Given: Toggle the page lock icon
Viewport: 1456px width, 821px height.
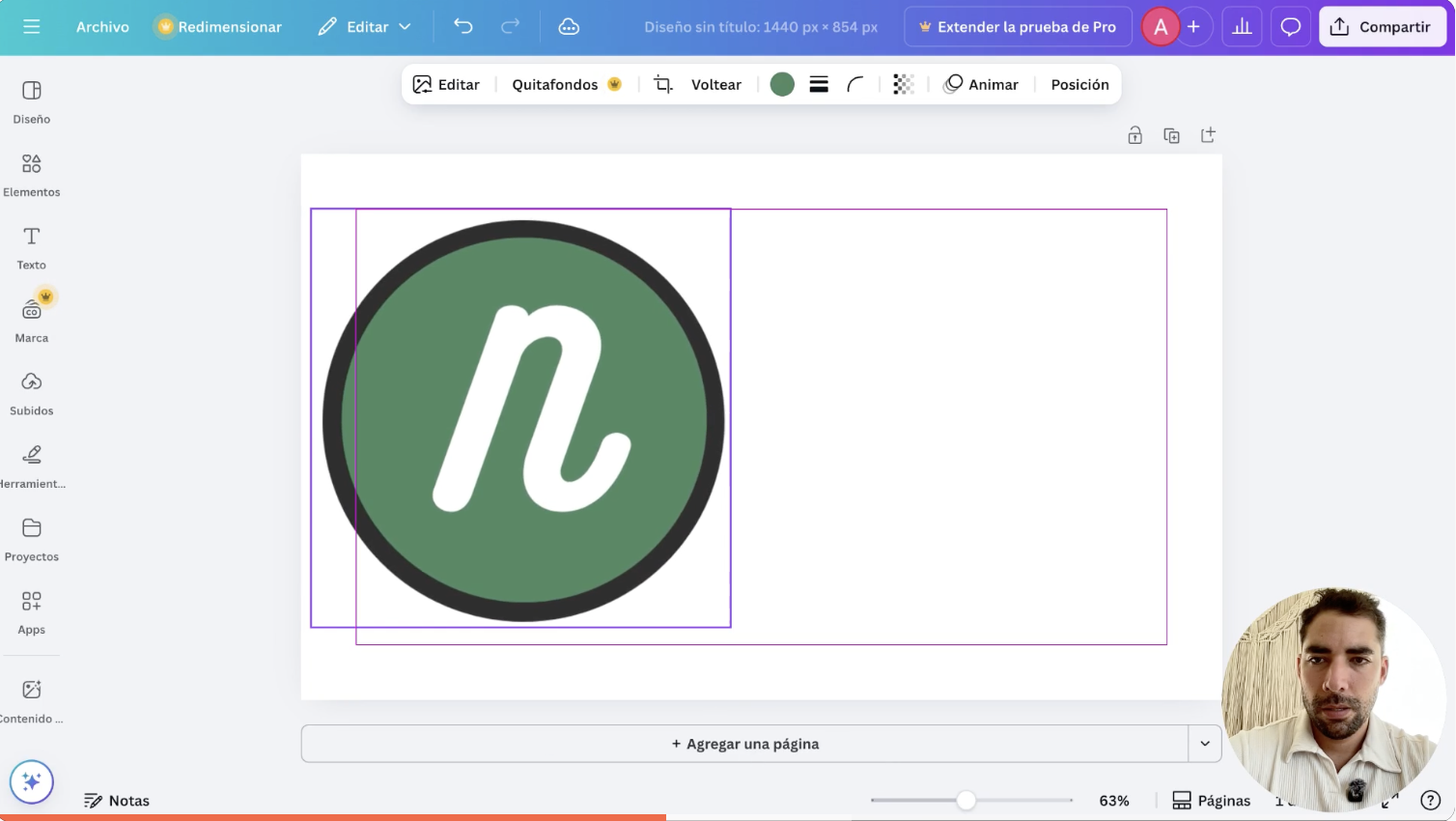Looking at the screenshot, I should [1135, 136].
